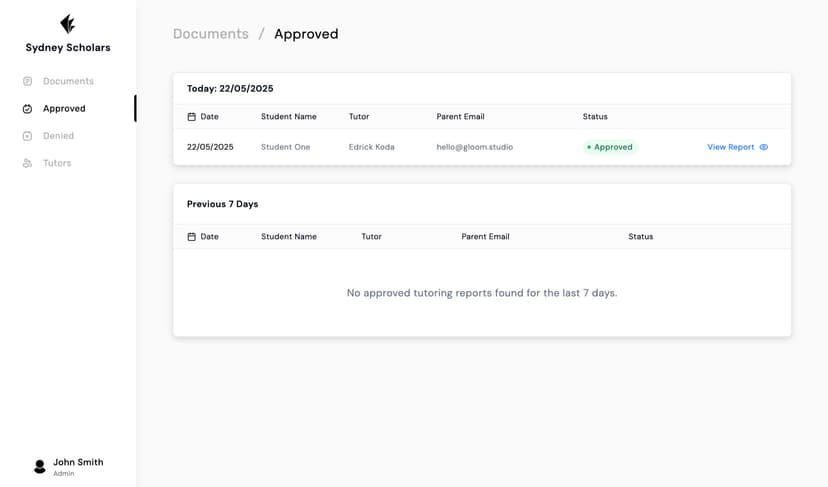Image resolution: width=828 pixels, height=487 pixels.
Task: Click the Sydney Scholars logo icon
Action: pos(68,24)
